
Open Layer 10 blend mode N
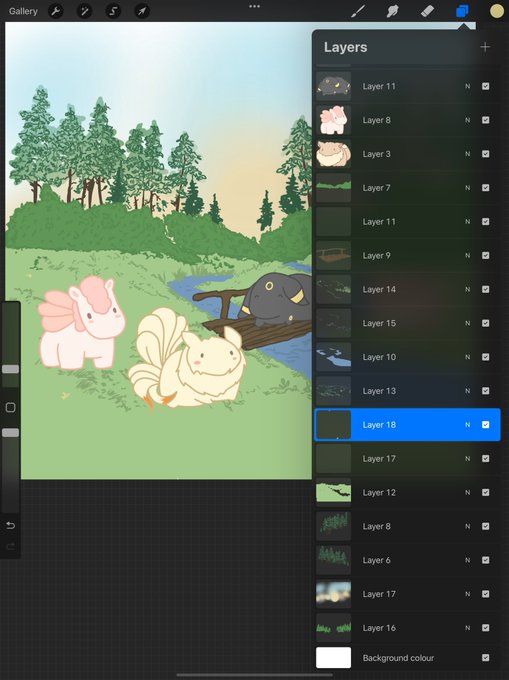(467, 357)
